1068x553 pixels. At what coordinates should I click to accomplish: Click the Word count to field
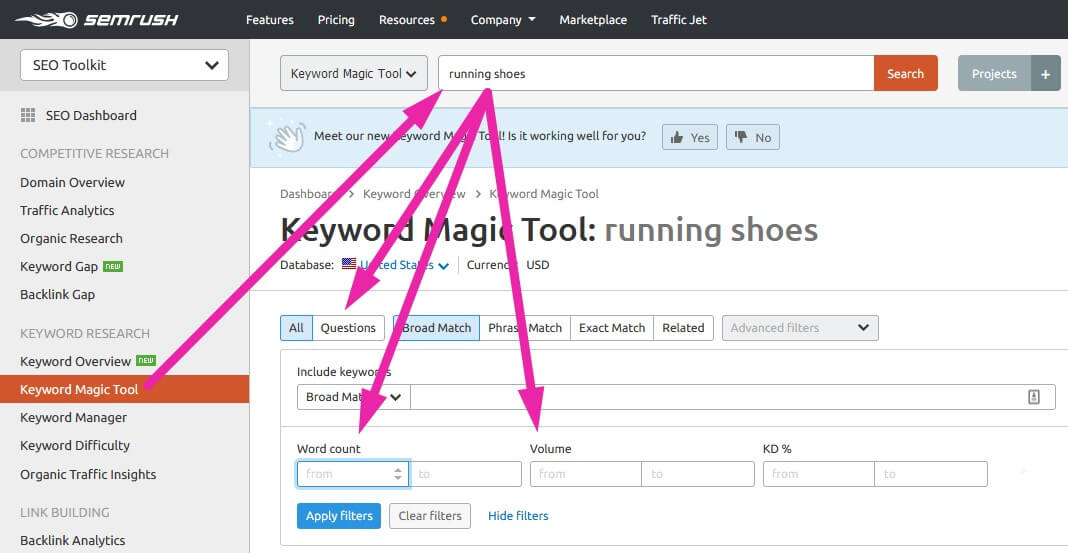pyautogui.click(x=465, y=474)
